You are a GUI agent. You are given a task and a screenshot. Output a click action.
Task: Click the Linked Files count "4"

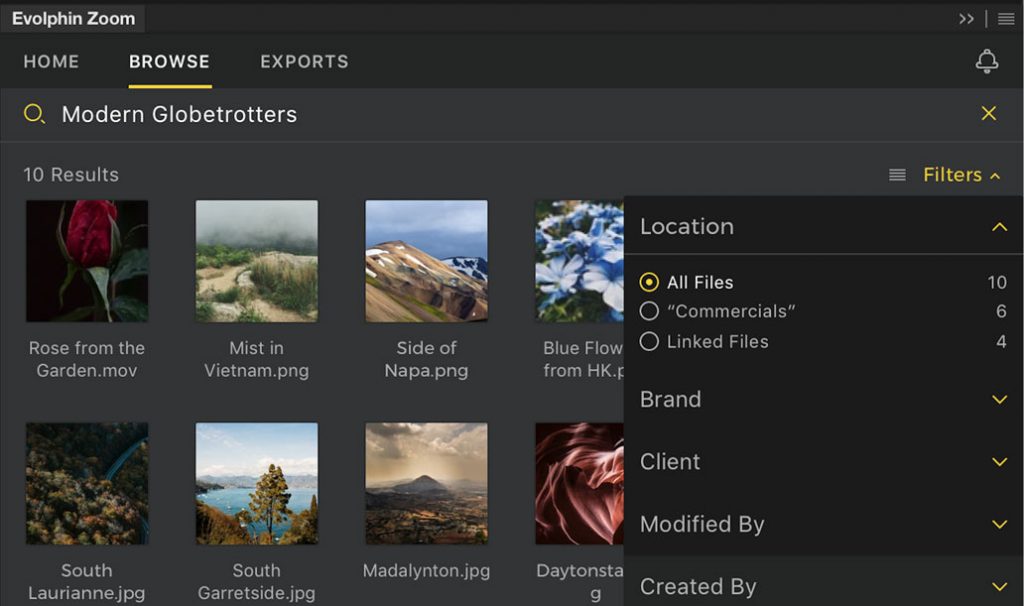(x=1001, y=342)
